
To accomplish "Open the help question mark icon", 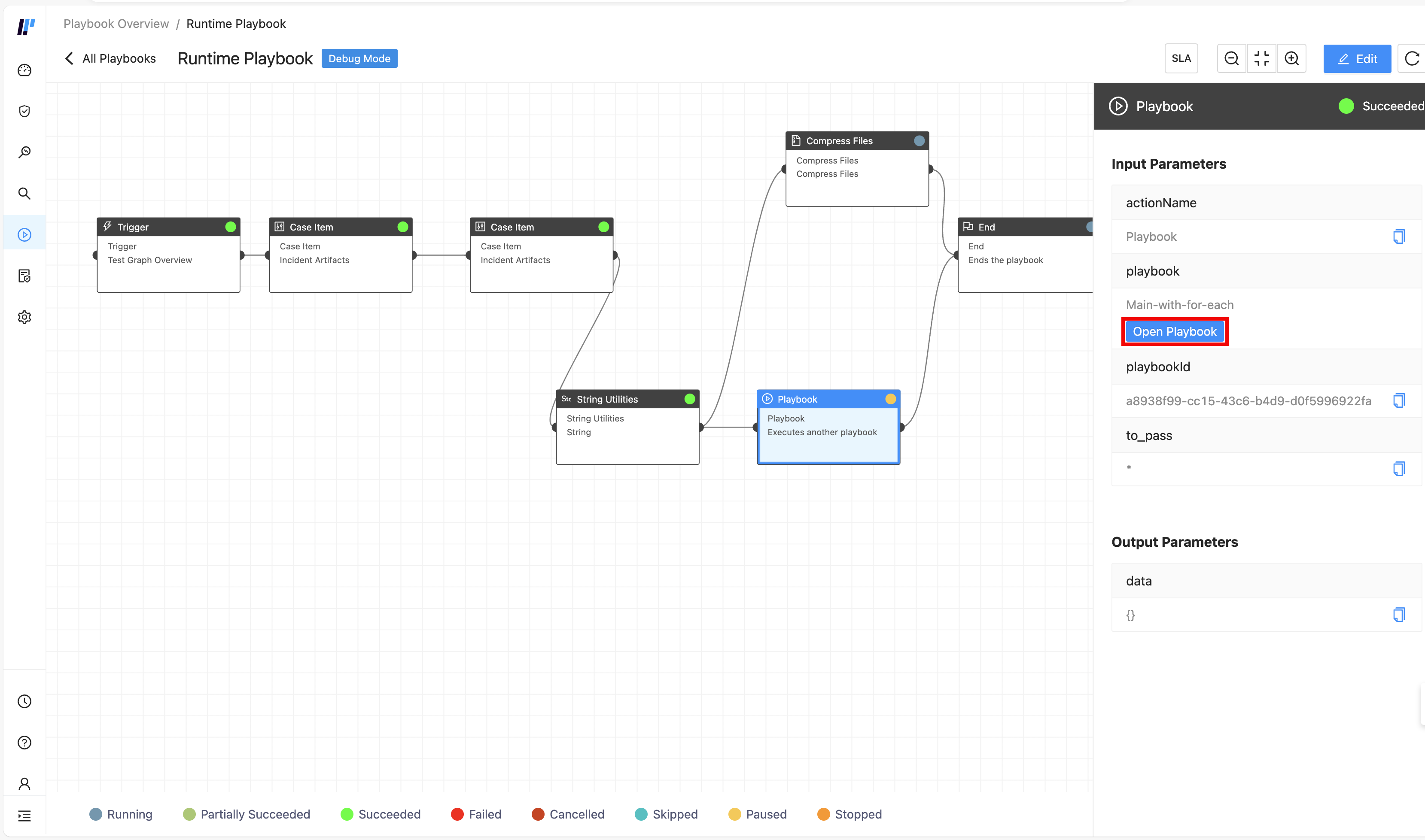I will click(x=24, y=743).
